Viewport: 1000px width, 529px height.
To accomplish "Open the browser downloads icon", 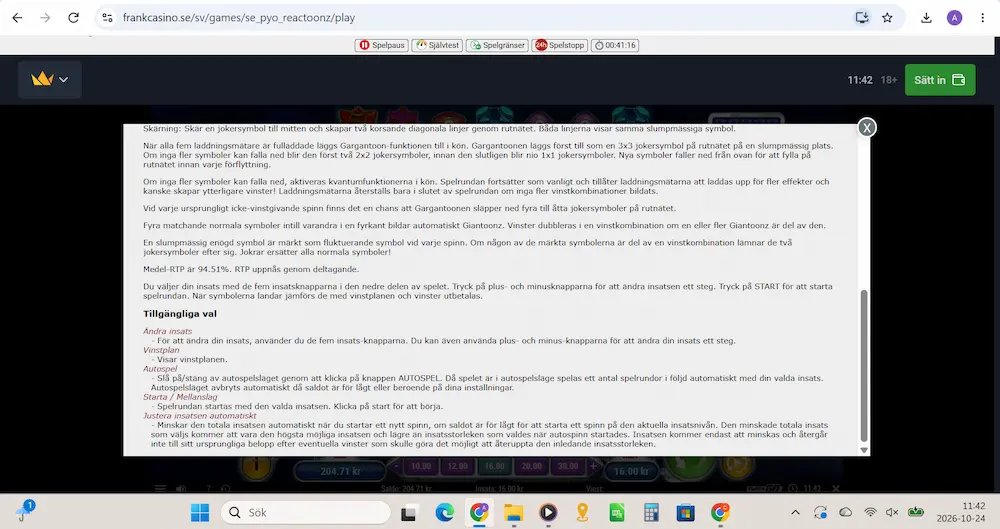I will pos(926,18).
